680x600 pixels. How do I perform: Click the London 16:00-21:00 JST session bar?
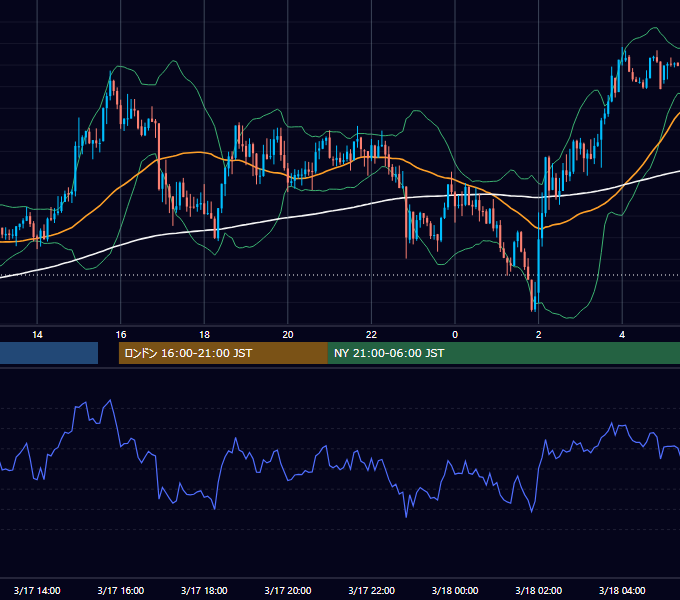point(223,353)
